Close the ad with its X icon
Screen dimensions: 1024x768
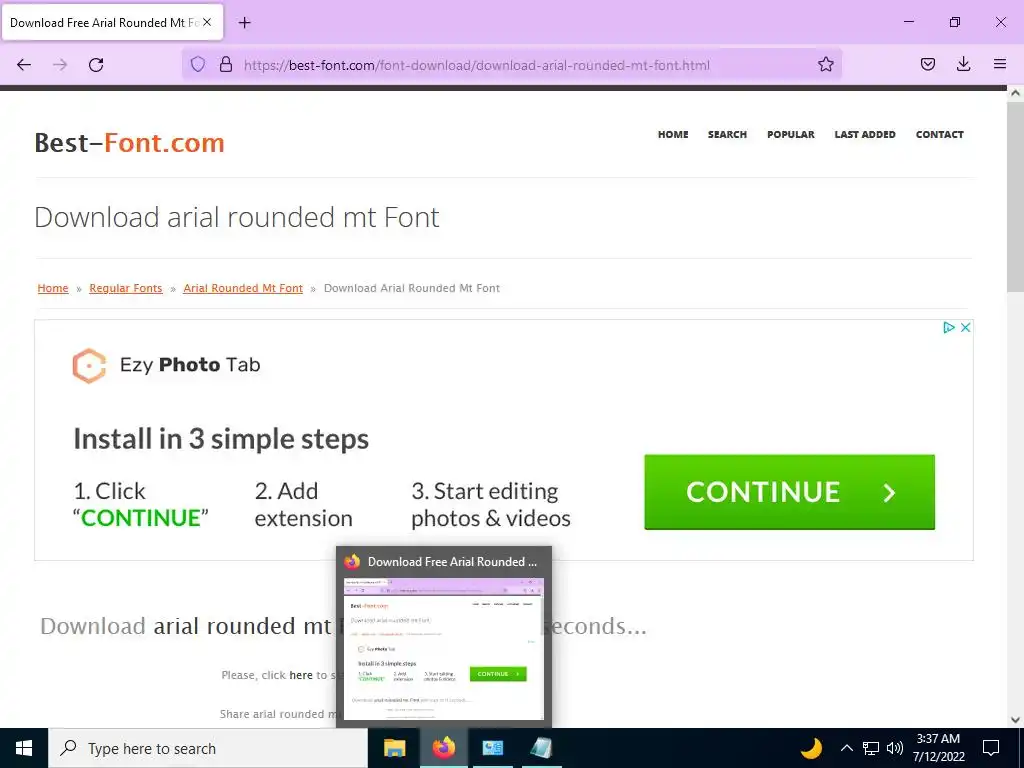coord(965,327)
